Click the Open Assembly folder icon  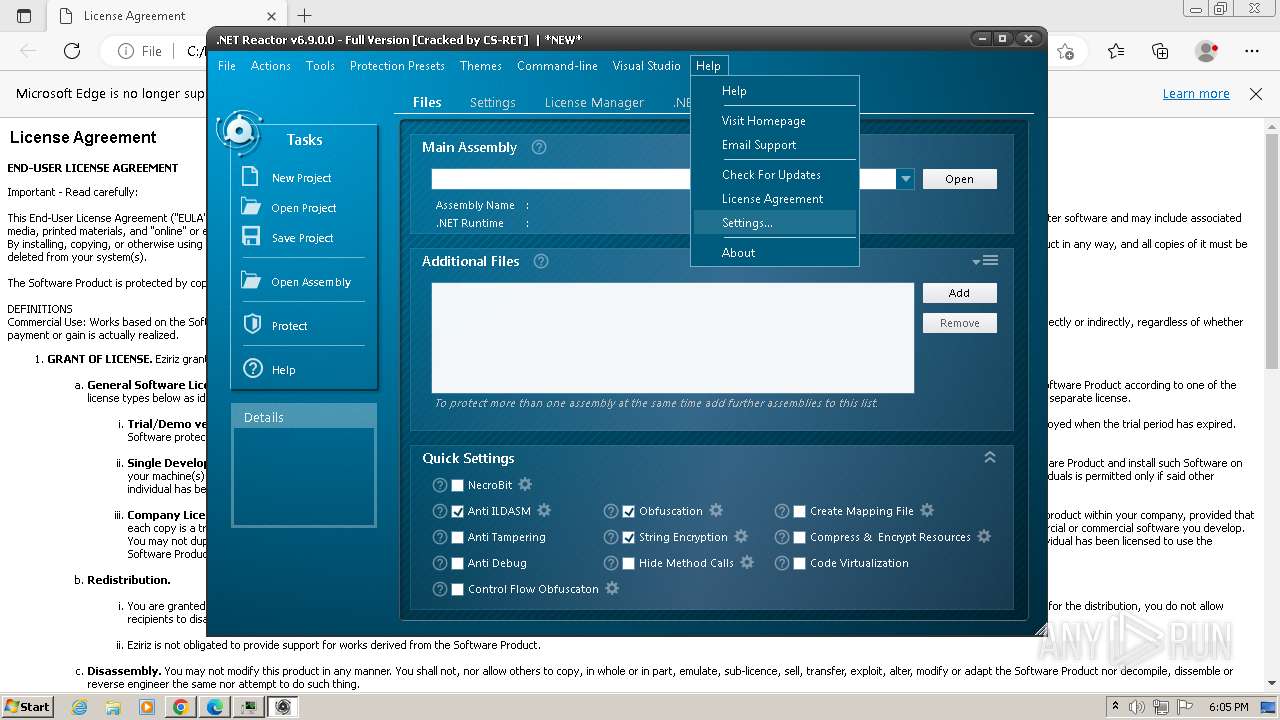(251, 281)
